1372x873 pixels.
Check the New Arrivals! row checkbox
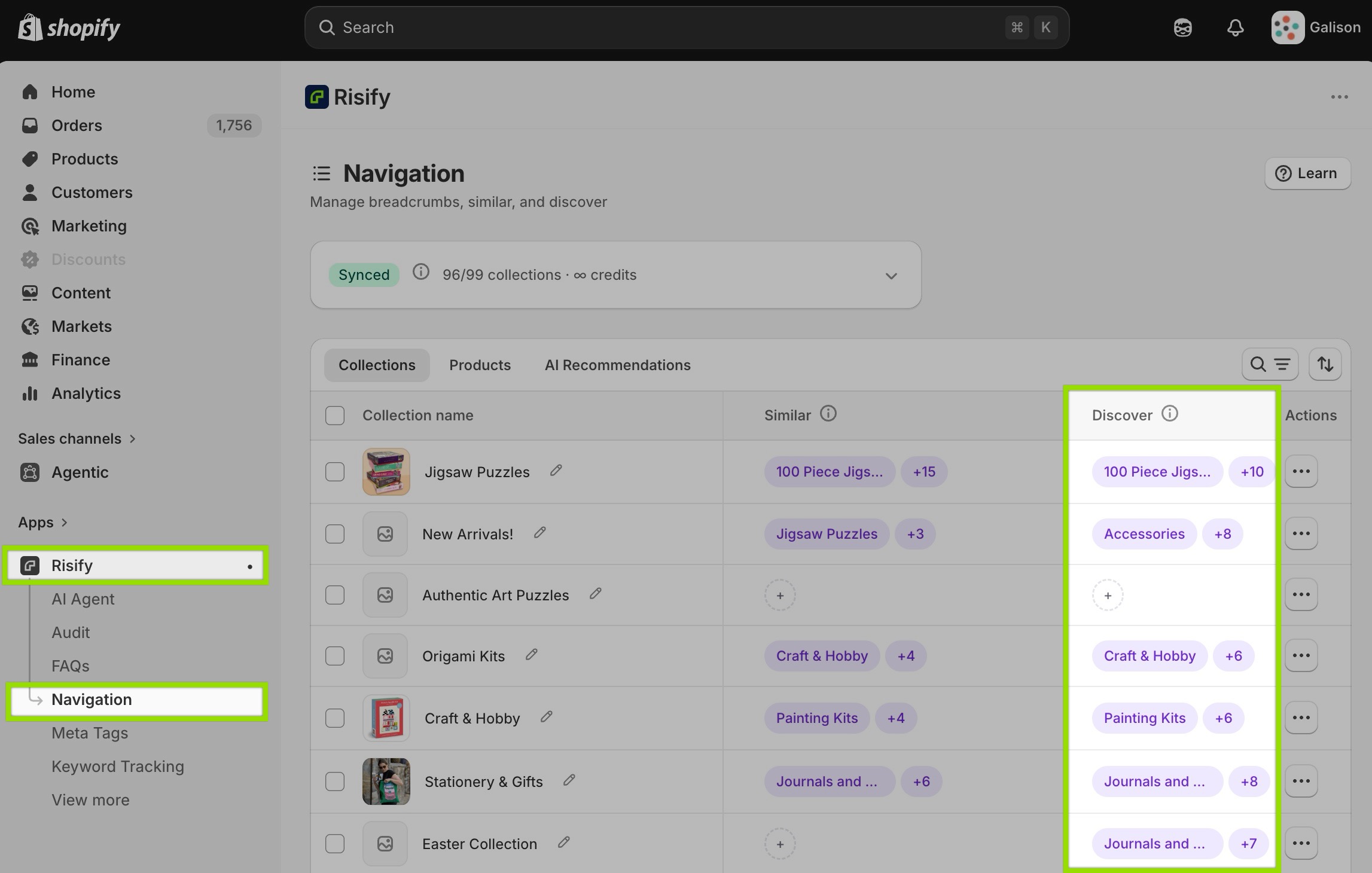(x=335, y=534)
